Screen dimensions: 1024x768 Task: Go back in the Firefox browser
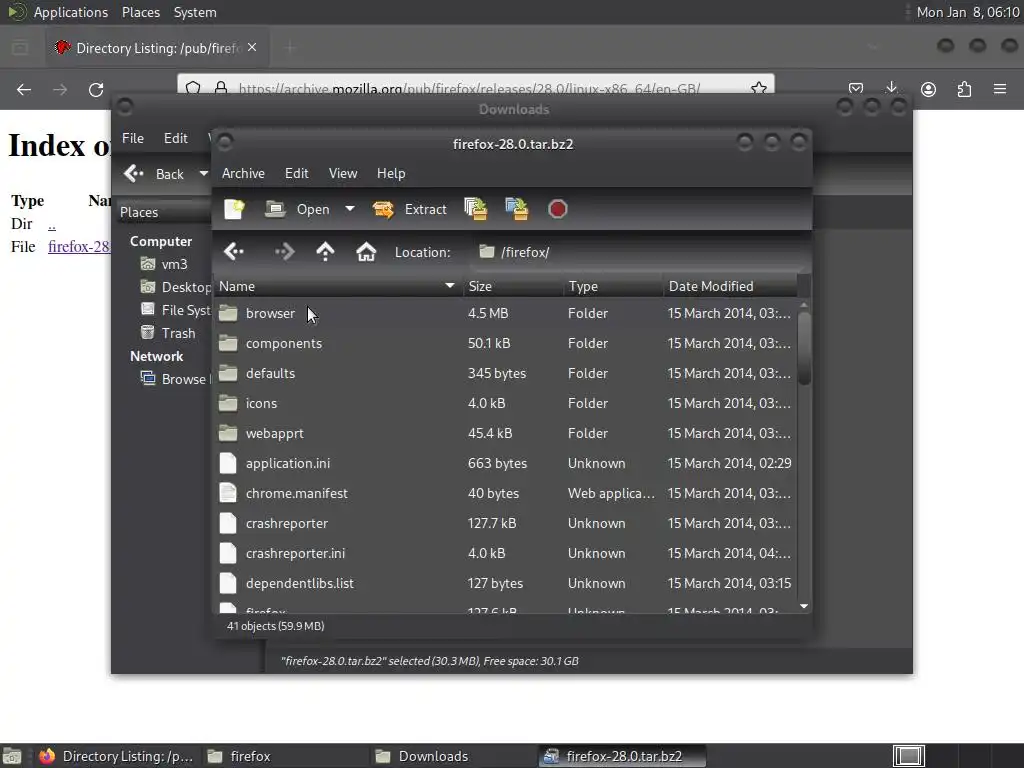tap(24, 89)
